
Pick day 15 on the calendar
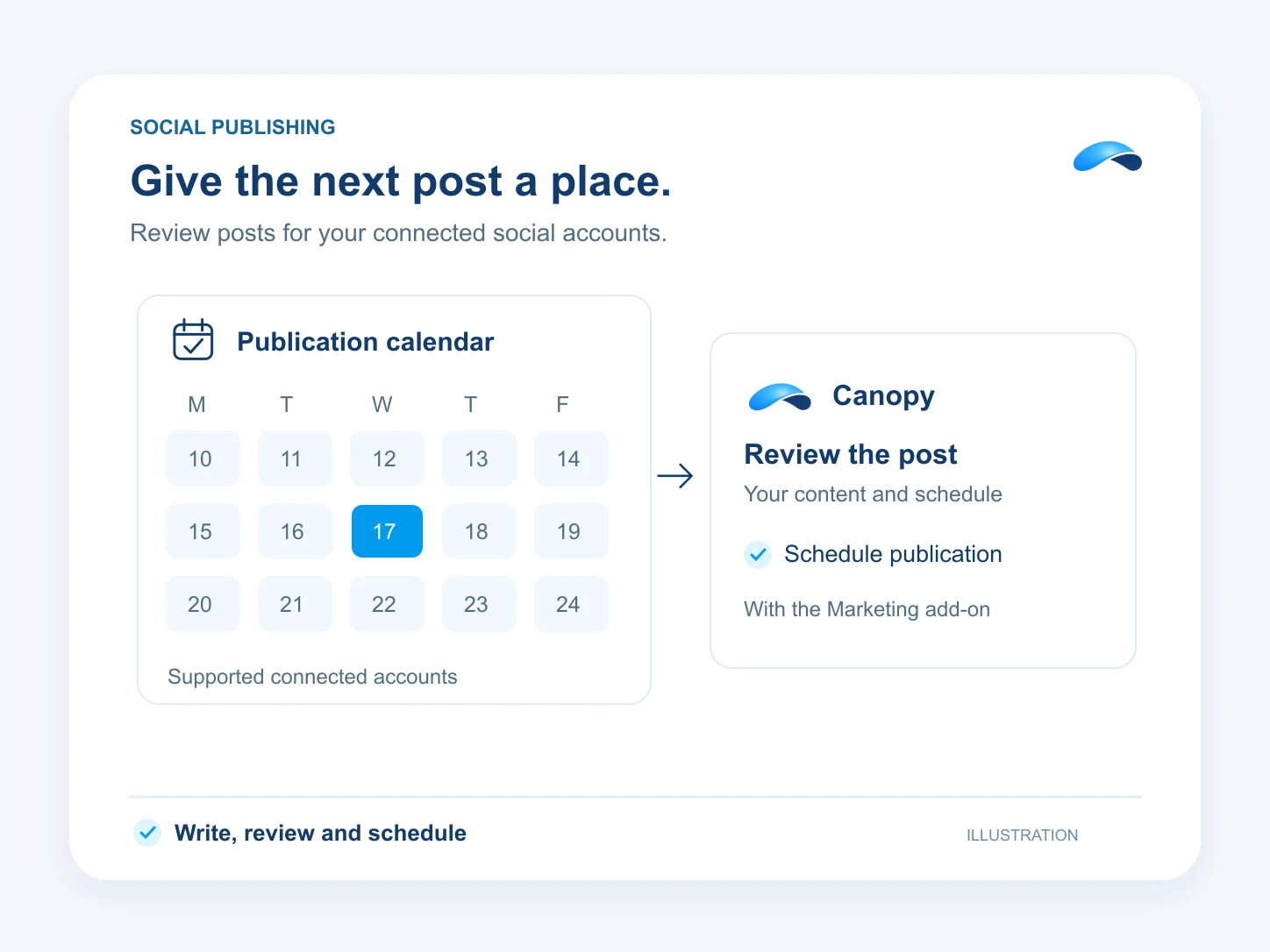[203, 531]
